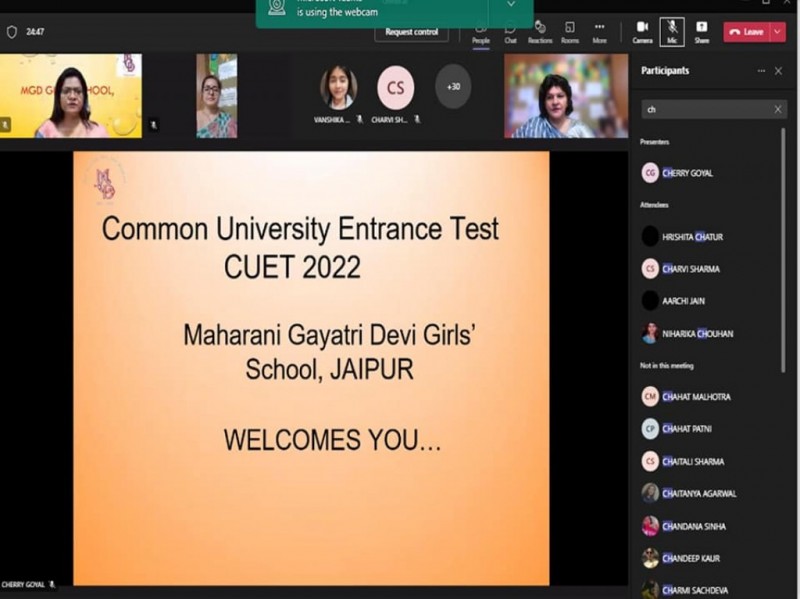Click the Presenters section heading
The image size is (800, 599).
click(655, 142)
